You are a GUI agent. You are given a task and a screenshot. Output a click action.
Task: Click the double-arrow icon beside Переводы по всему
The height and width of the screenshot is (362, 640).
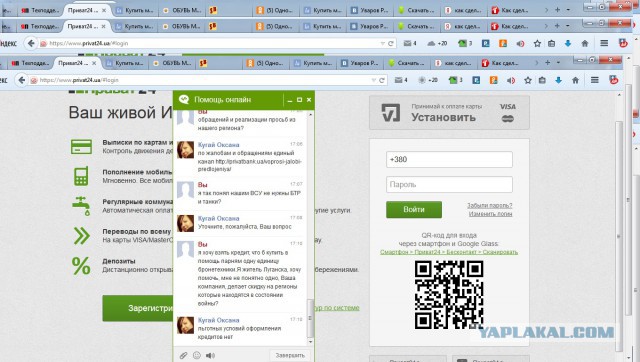click(x=81, y=235)
